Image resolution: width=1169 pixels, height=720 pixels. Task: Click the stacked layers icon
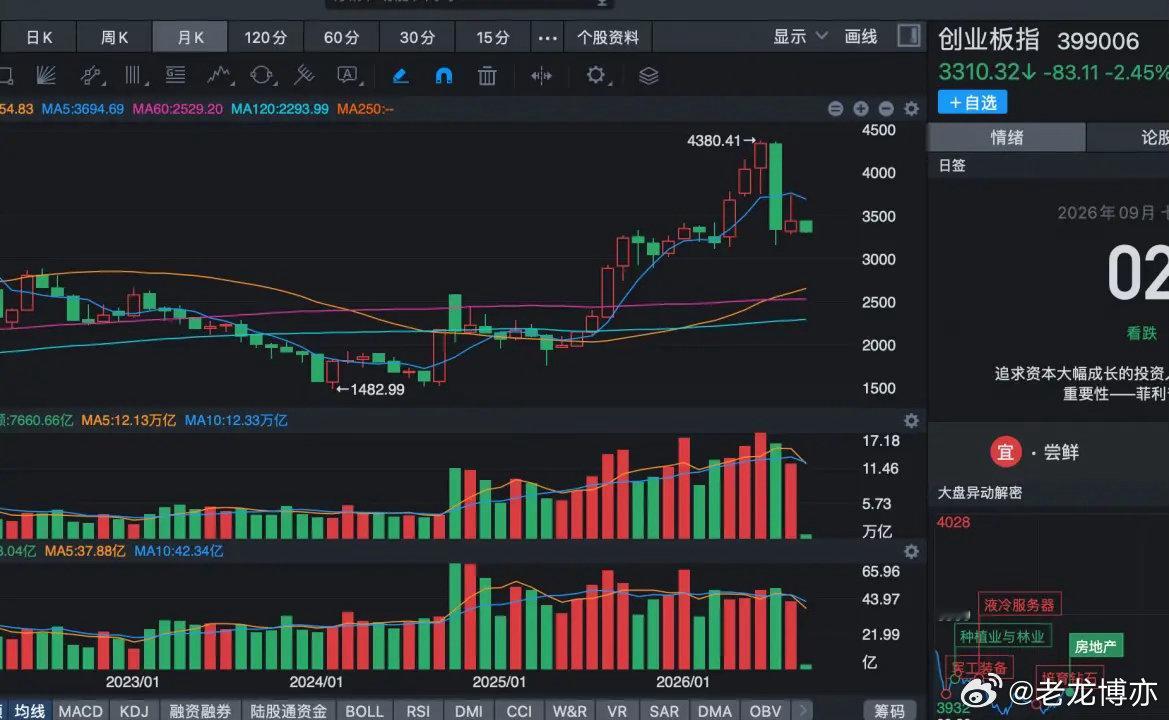pyautogui.click(x=649, y=75)
